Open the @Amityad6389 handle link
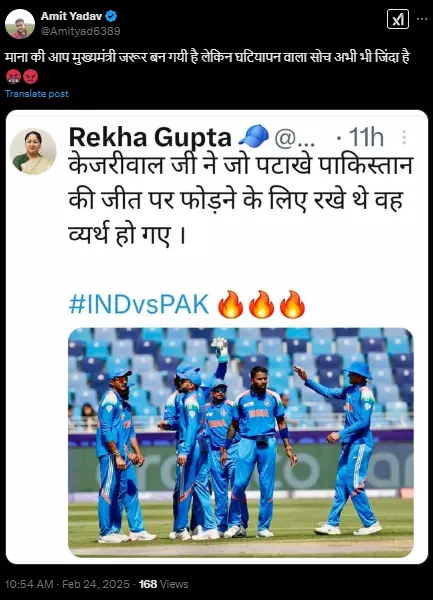Screen dimensions: 433x600 coord(80,31)
